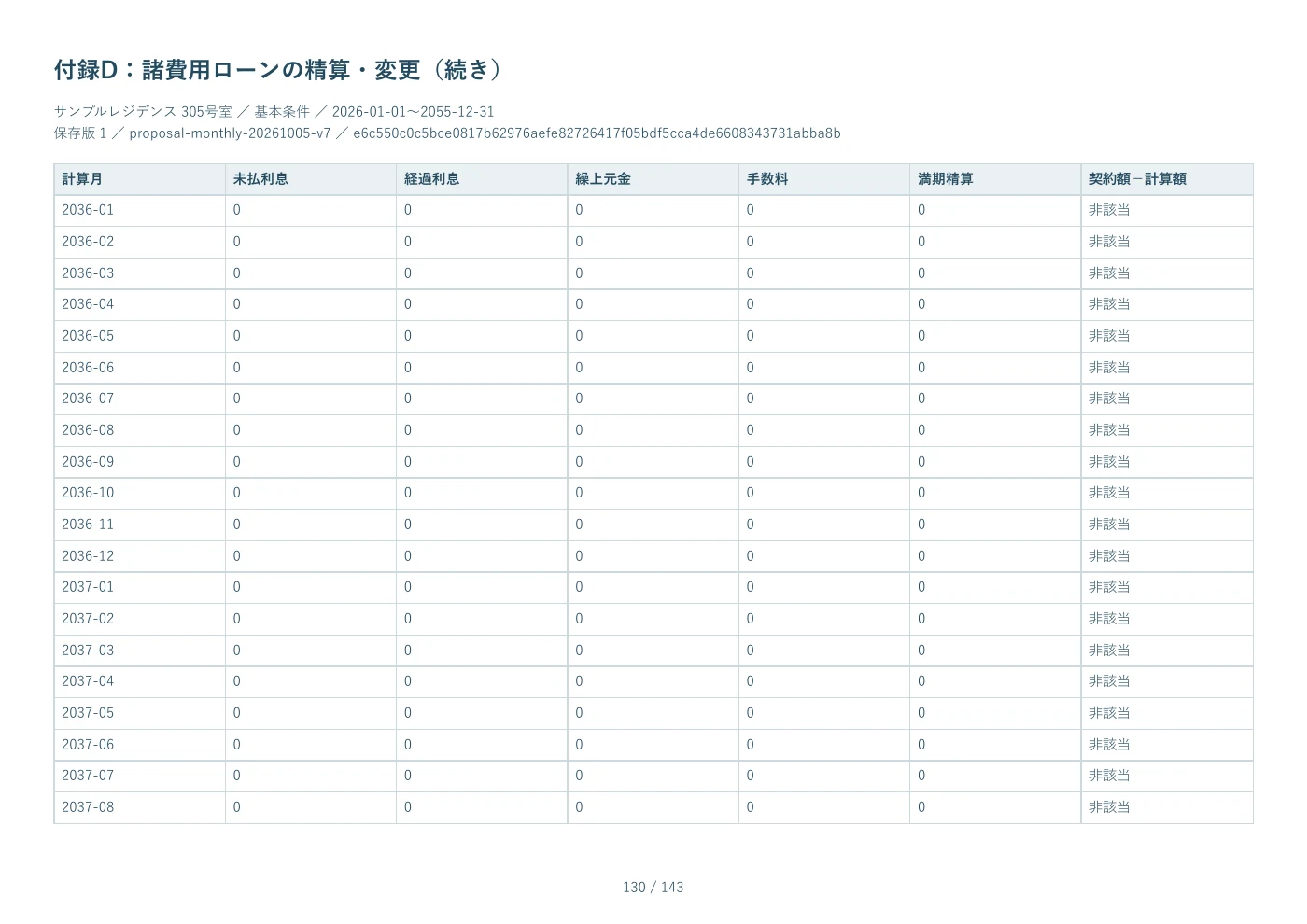Click 満期精算 value in 2037-02 row
This screenshot has height=924, width=1307.
tap(921, 619)
